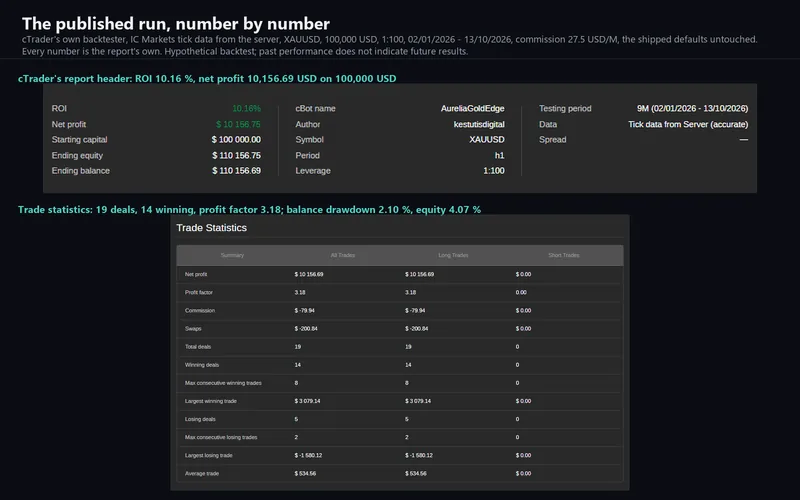This screenshot has width=800, height=500.
Task: Click Short Trades average trade $ 0.00
Action: tap(523, 473)
